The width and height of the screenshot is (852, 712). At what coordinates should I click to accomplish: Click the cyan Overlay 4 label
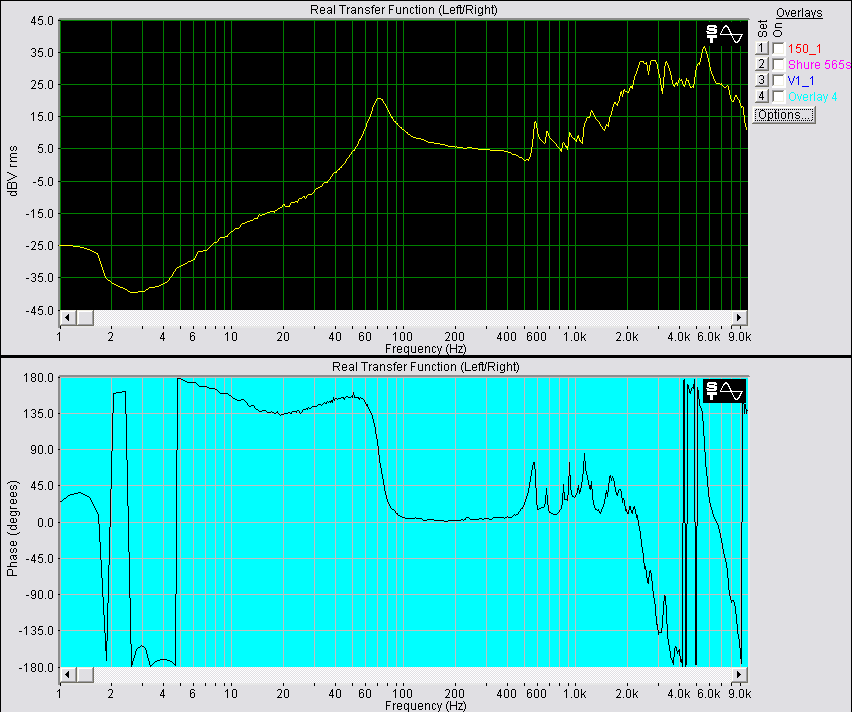(812, 97)
